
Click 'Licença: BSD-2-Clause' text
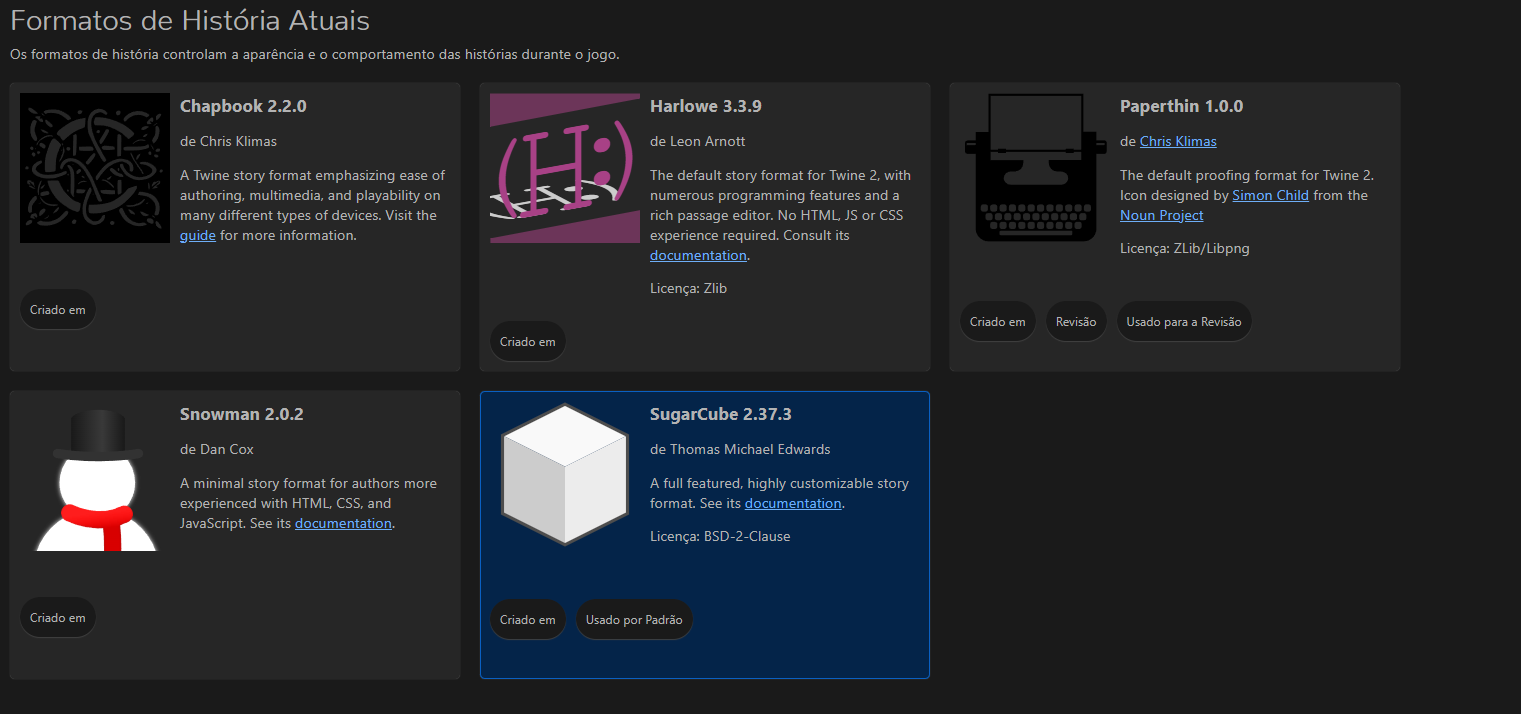720,536
